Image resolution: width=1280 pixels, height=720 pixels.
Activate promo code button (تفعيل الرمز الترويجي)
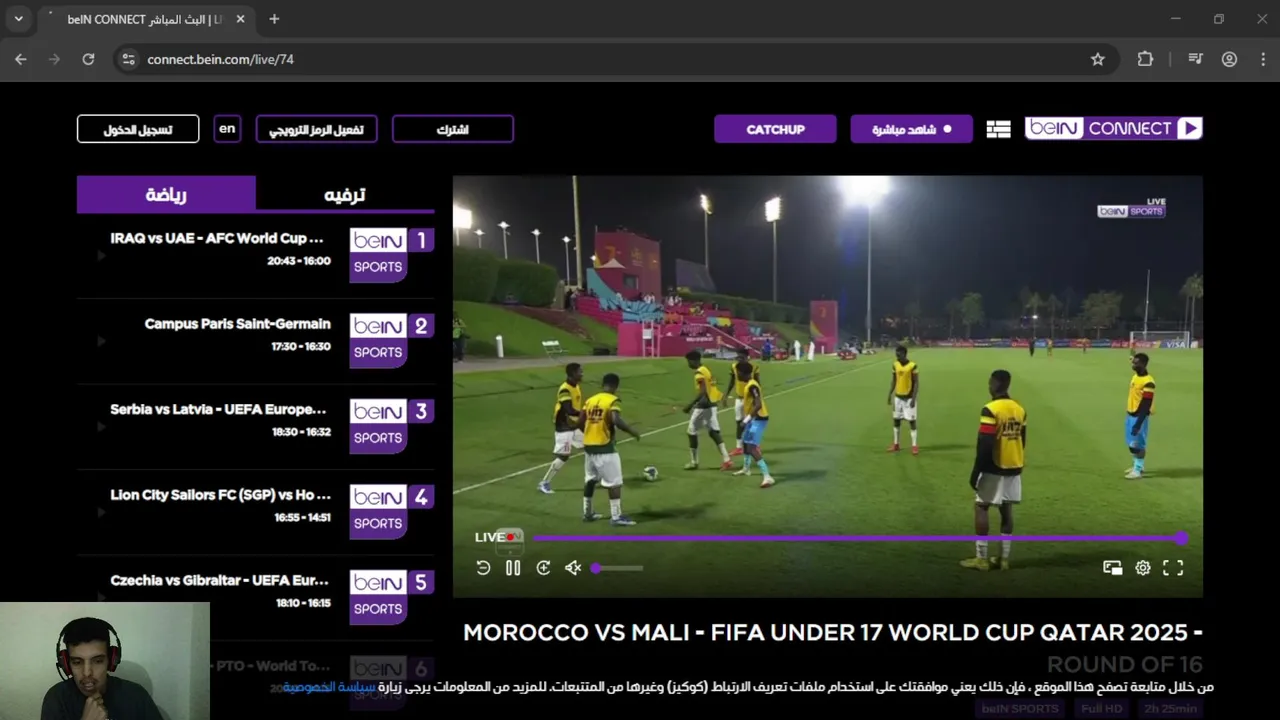[x=316, y=129]
